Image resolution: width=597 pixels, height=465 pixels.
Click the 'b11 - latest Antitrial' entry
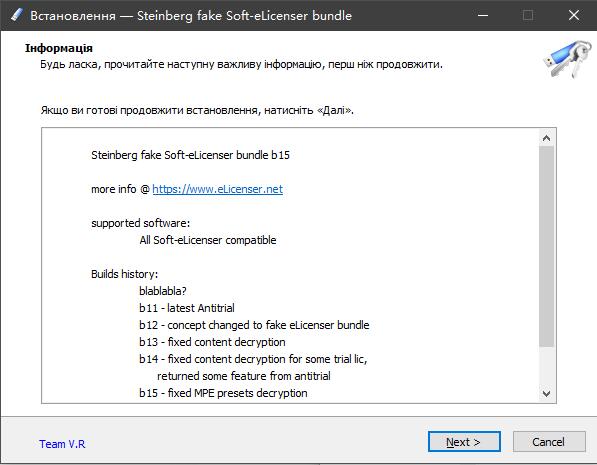pyautogui.click(x=187, y=308)
